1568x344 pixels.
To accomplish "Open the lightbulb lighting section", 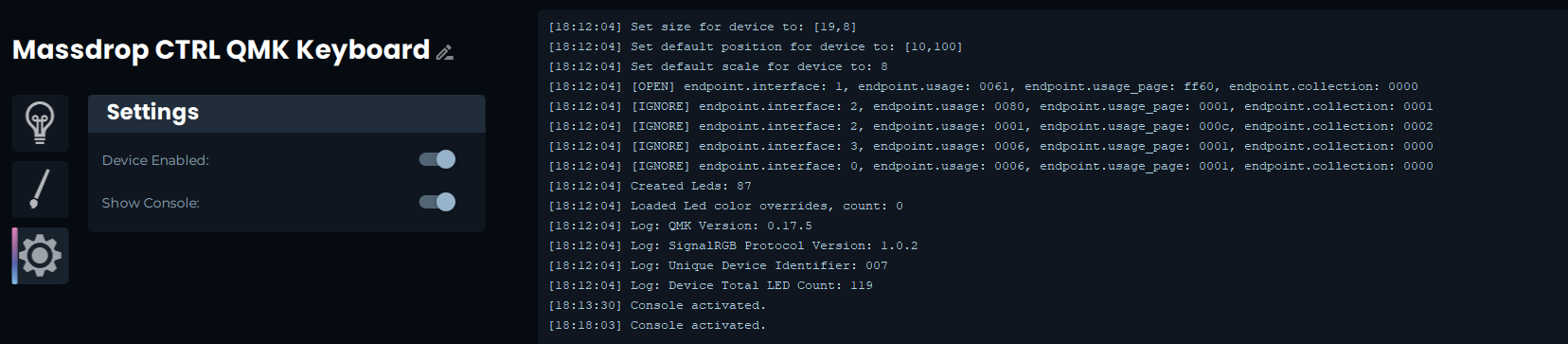I will click(40, 123).
